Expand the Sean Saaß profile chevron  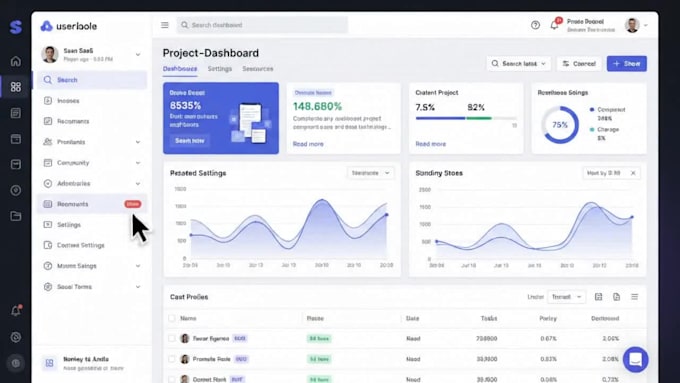pyautogui.click(x=138, y=55)
